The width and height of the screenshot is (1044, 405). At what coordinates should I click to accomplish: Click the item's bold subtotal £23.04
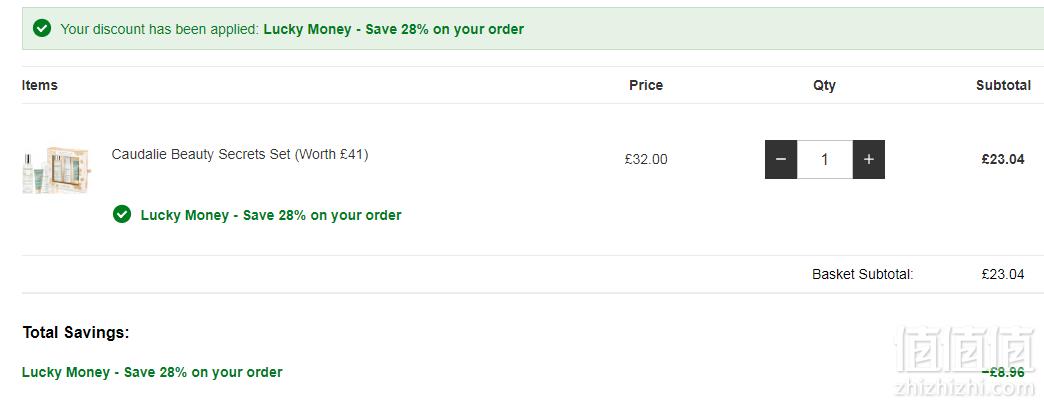click(x=1003, y=159)
